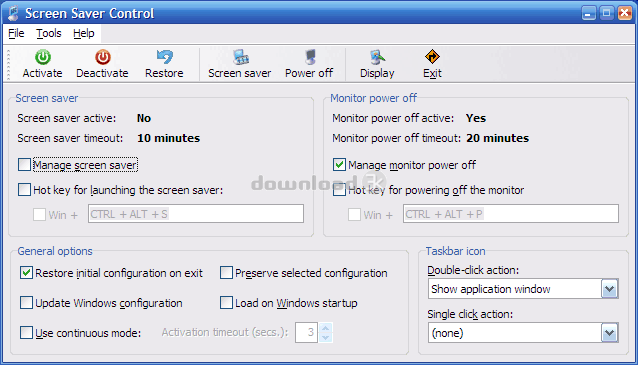Uncheck Manage monitor power off
Image resolution: width=638 pixels, height=365 pixels.
[339, 165]
